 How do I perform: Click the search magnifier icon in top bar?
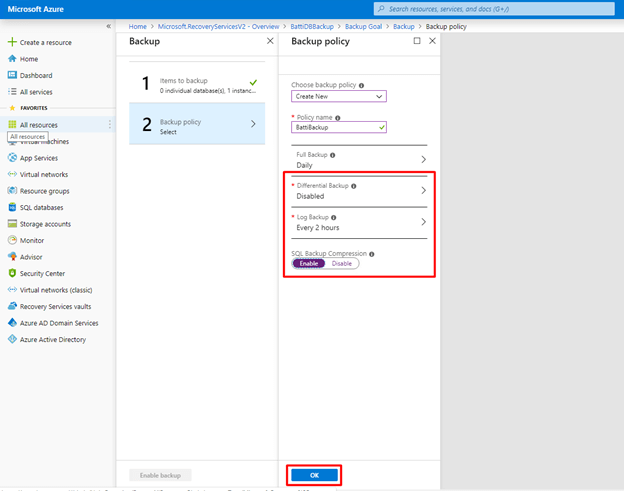[381, 9]
